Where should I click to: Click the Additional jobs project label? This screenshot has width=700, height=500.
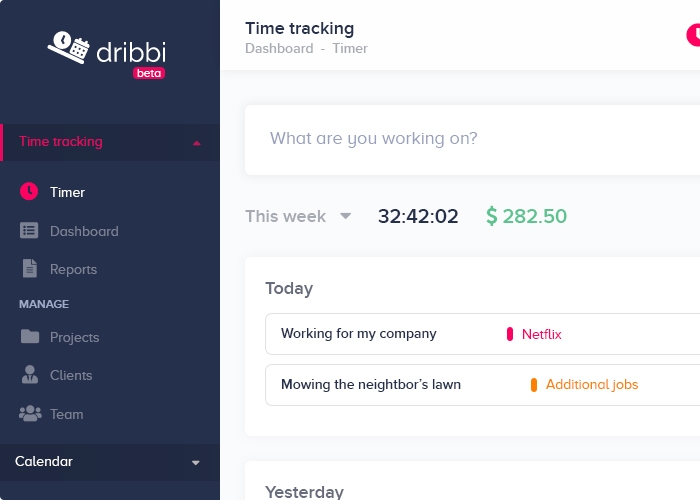(x=592, y=384)
